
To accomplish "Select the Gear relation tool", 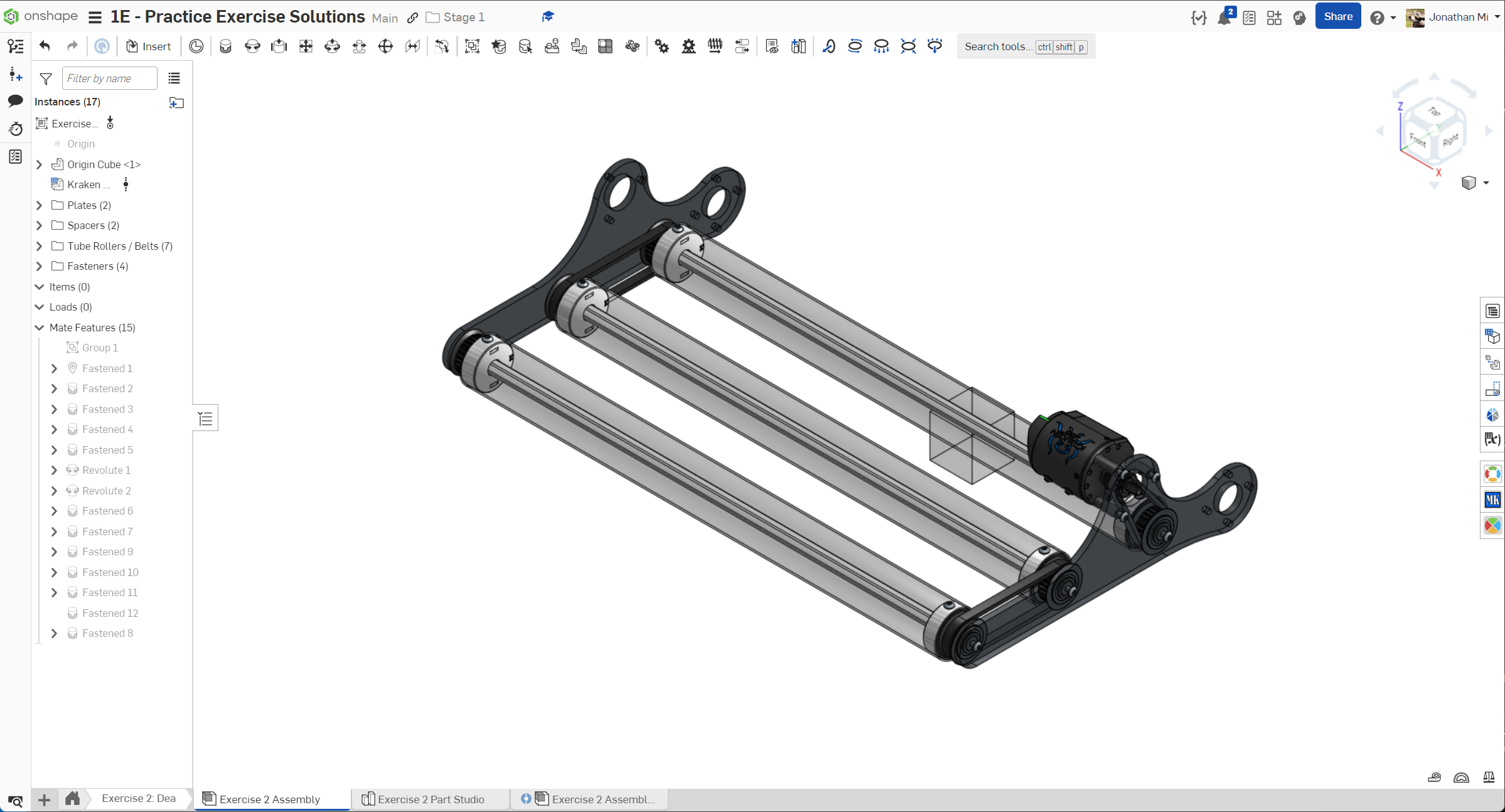I will click(x=661, y=46).
